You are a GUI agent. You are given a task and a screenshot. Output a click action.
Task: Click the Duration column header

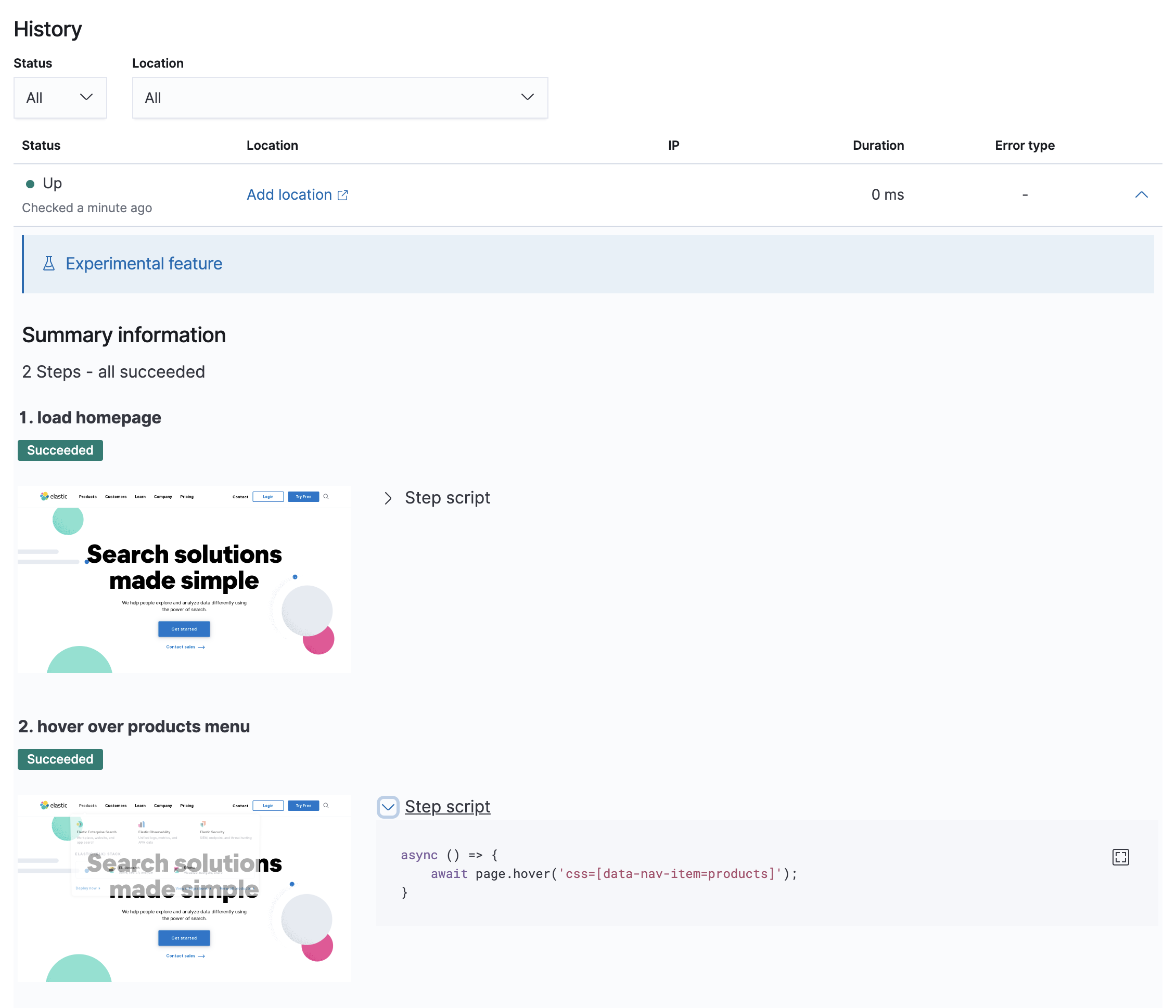[877, 145]
